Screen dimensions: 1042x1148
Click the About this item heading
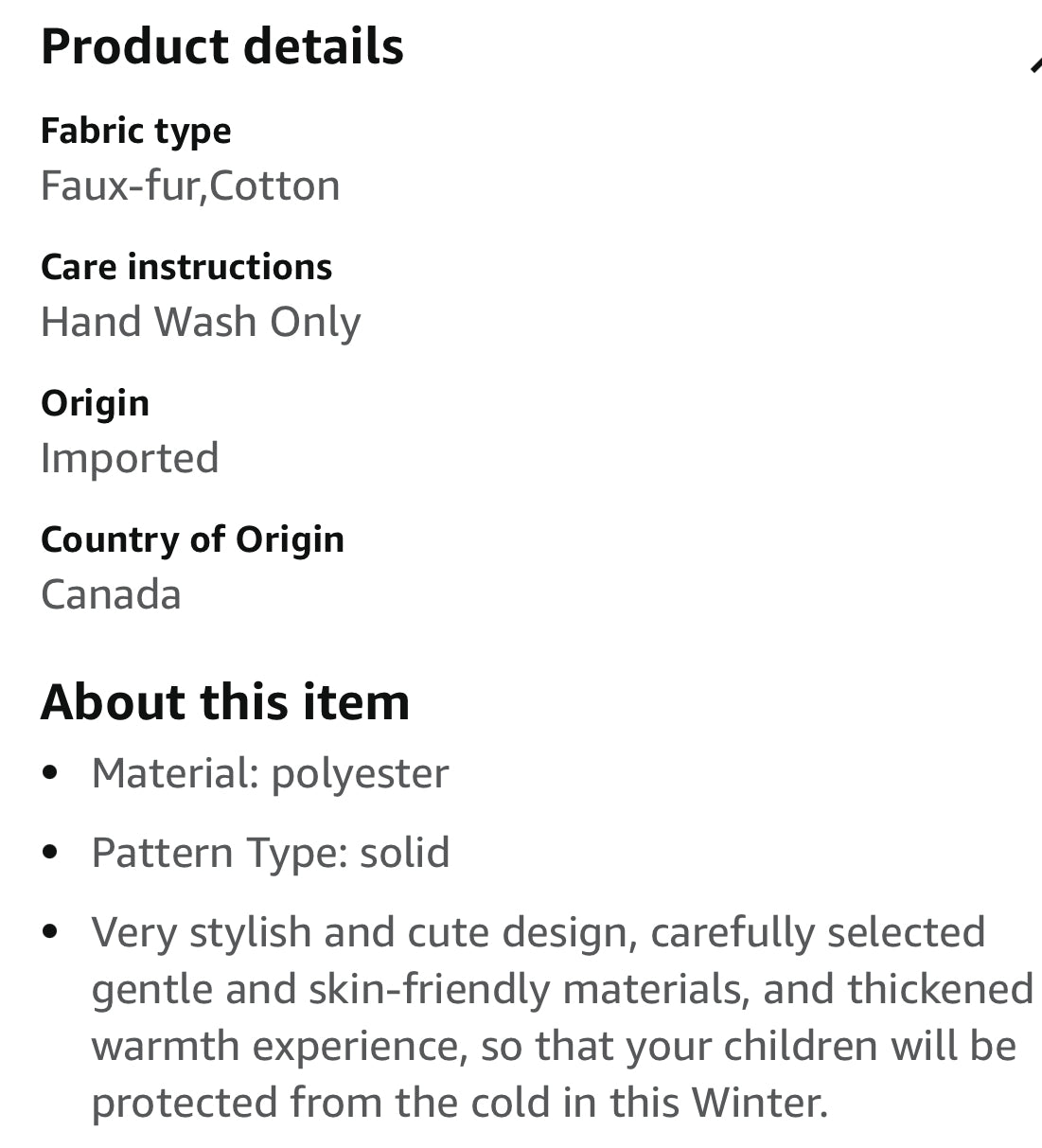point(225,702)
